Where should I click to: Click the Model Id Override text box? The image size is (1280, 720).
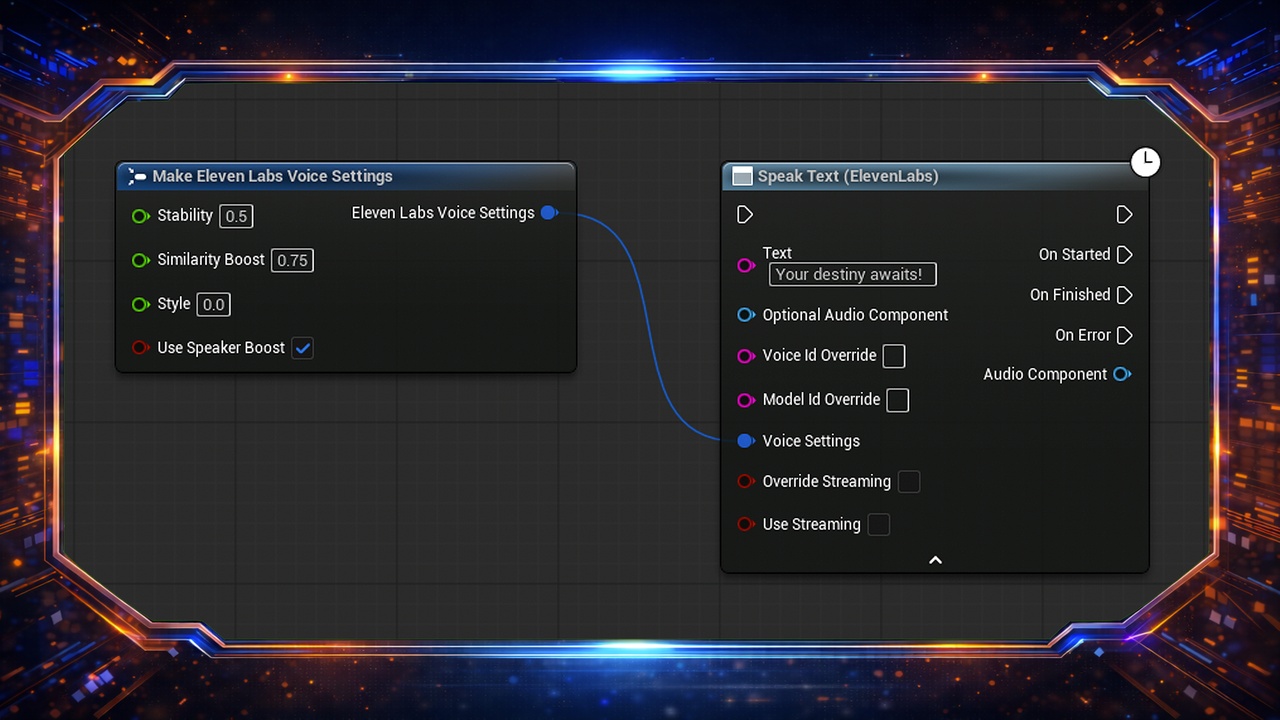click(898, 400)
